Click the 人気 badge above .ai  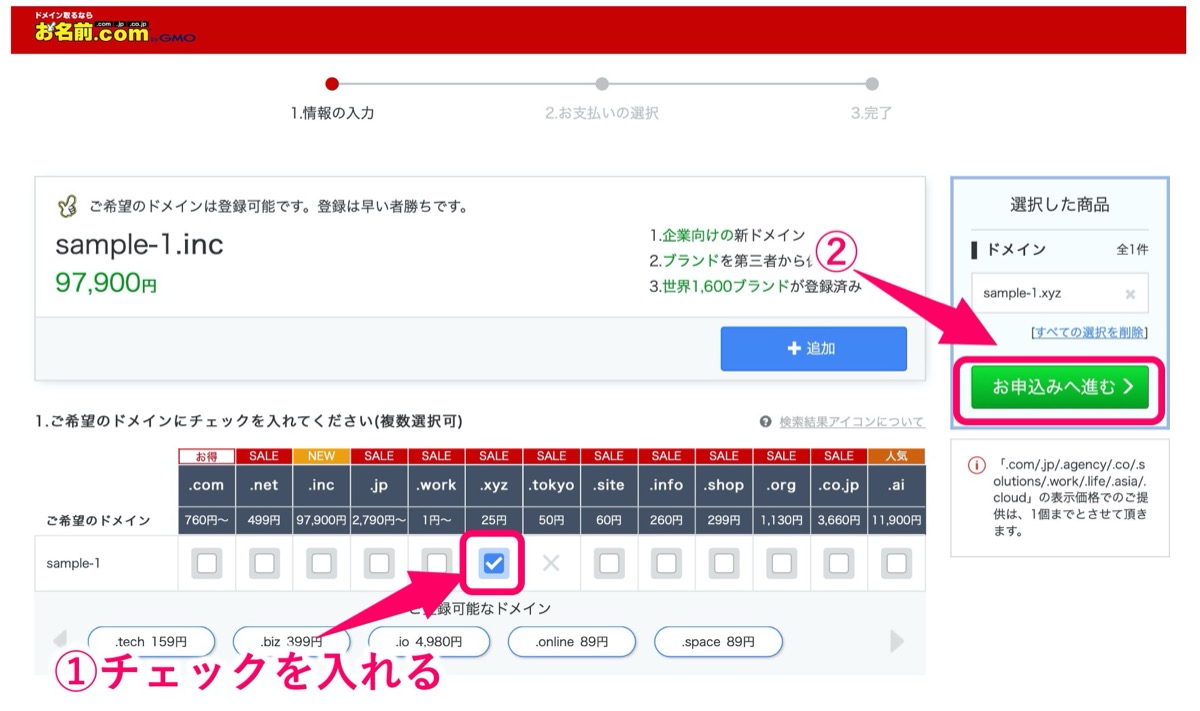pyautogui.click(x=897, y=456)
